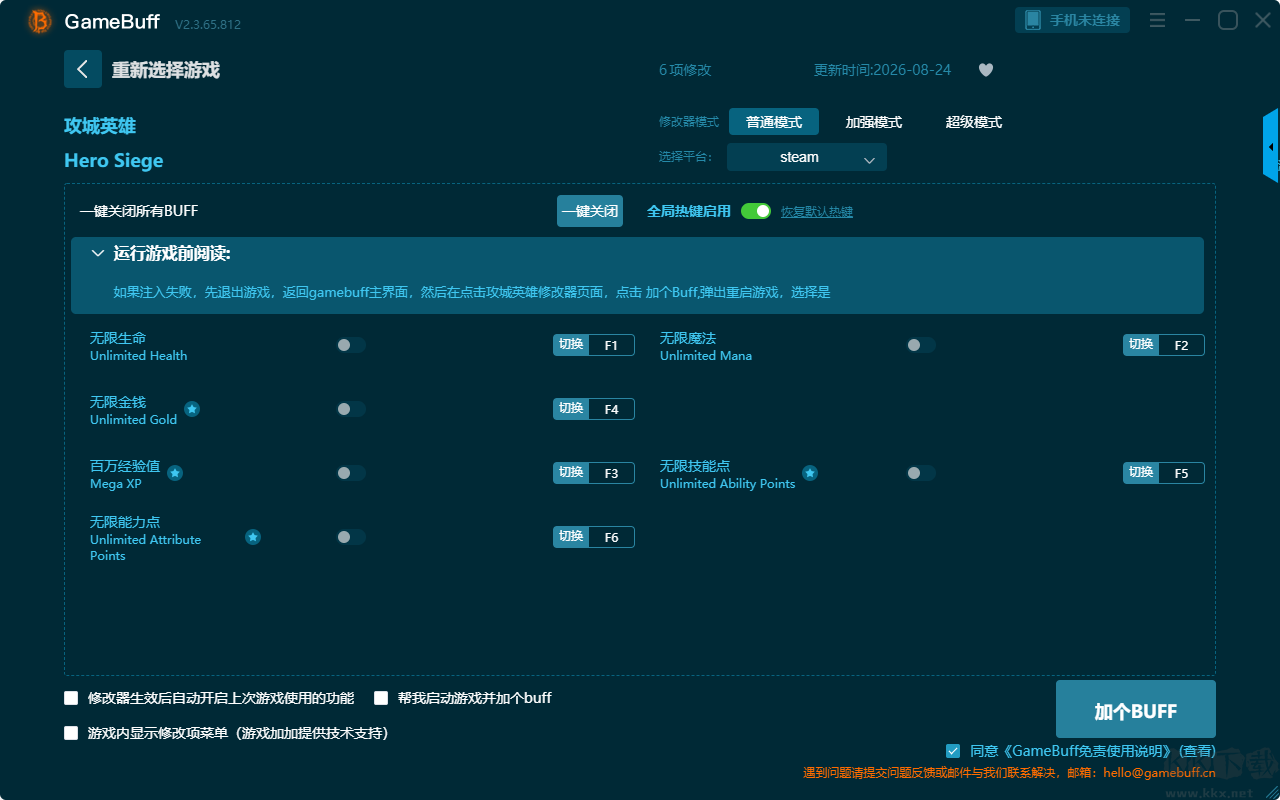This screenshot has height=800, width=1280.
Task: Switch to 超级模式 tab
Action: point(974,122)
